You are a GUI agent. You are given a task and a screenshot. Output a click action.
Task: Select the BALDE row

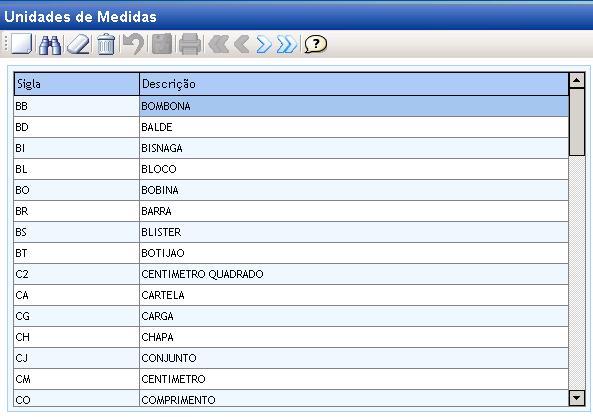coord(291,127)
